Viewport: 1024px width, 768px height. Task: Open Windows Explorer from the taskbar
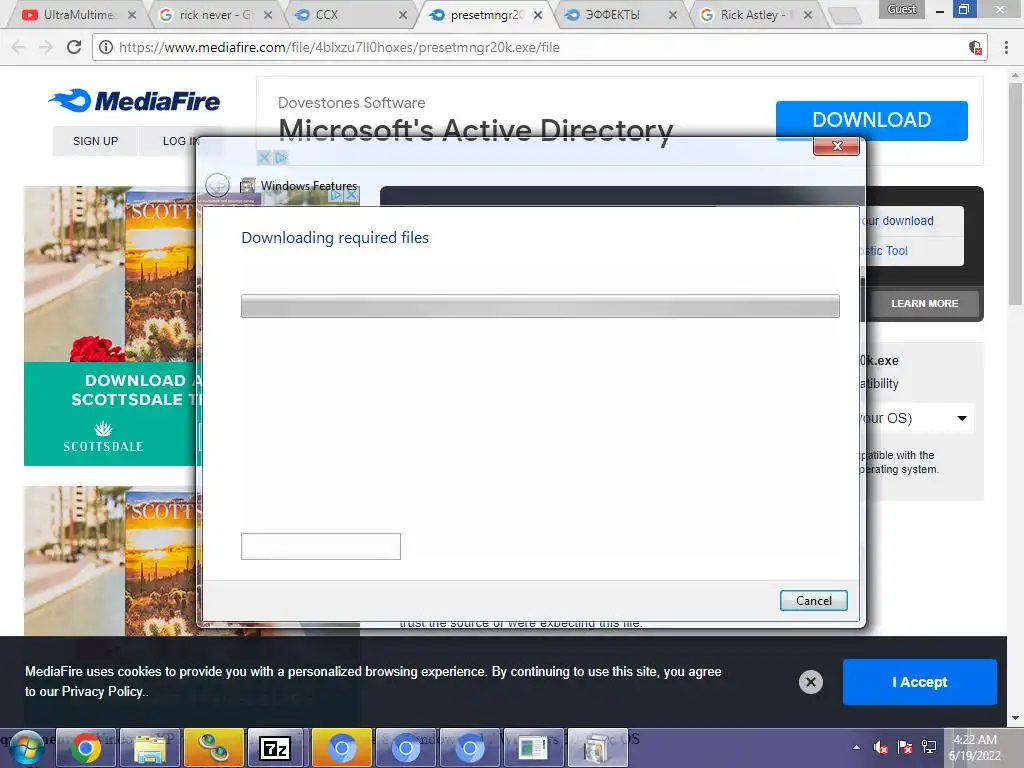click(150, 748)
